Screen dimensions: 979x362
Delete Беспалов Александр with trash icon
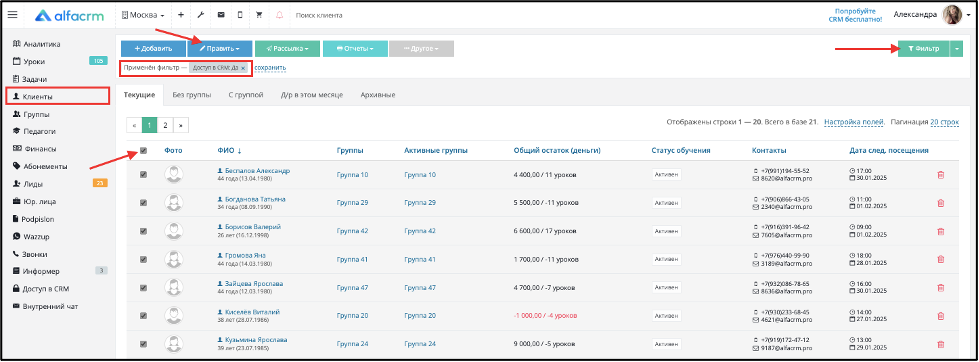(941, 175)
